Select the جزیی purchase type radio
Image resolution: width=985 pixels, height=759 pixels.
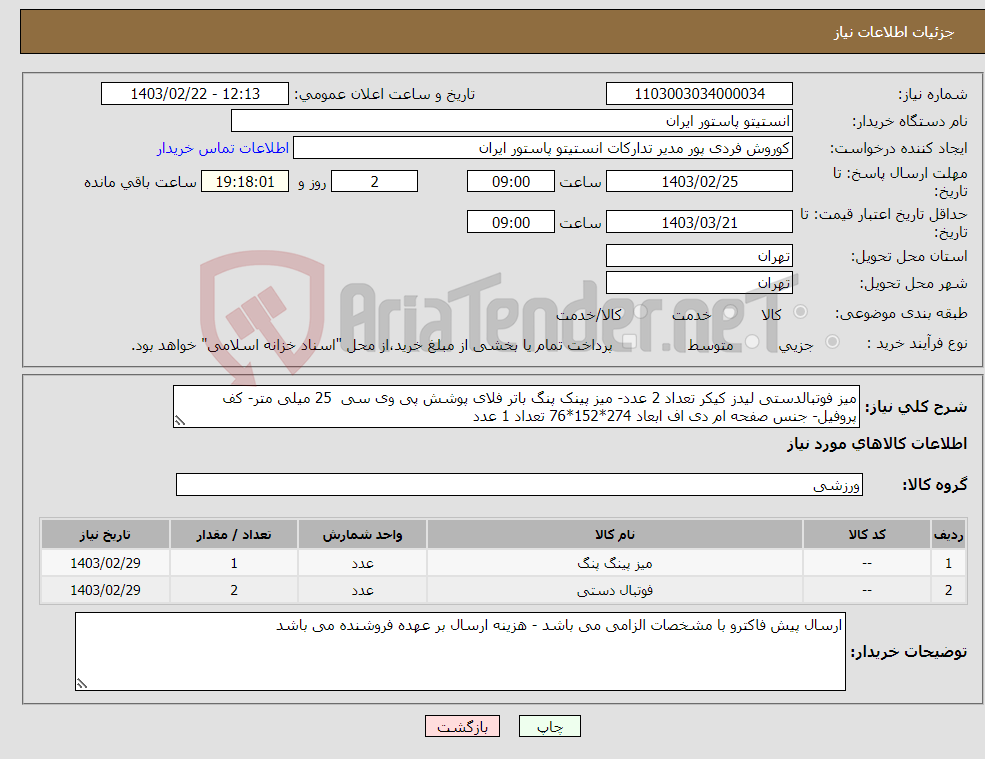[x=832, y=342]
